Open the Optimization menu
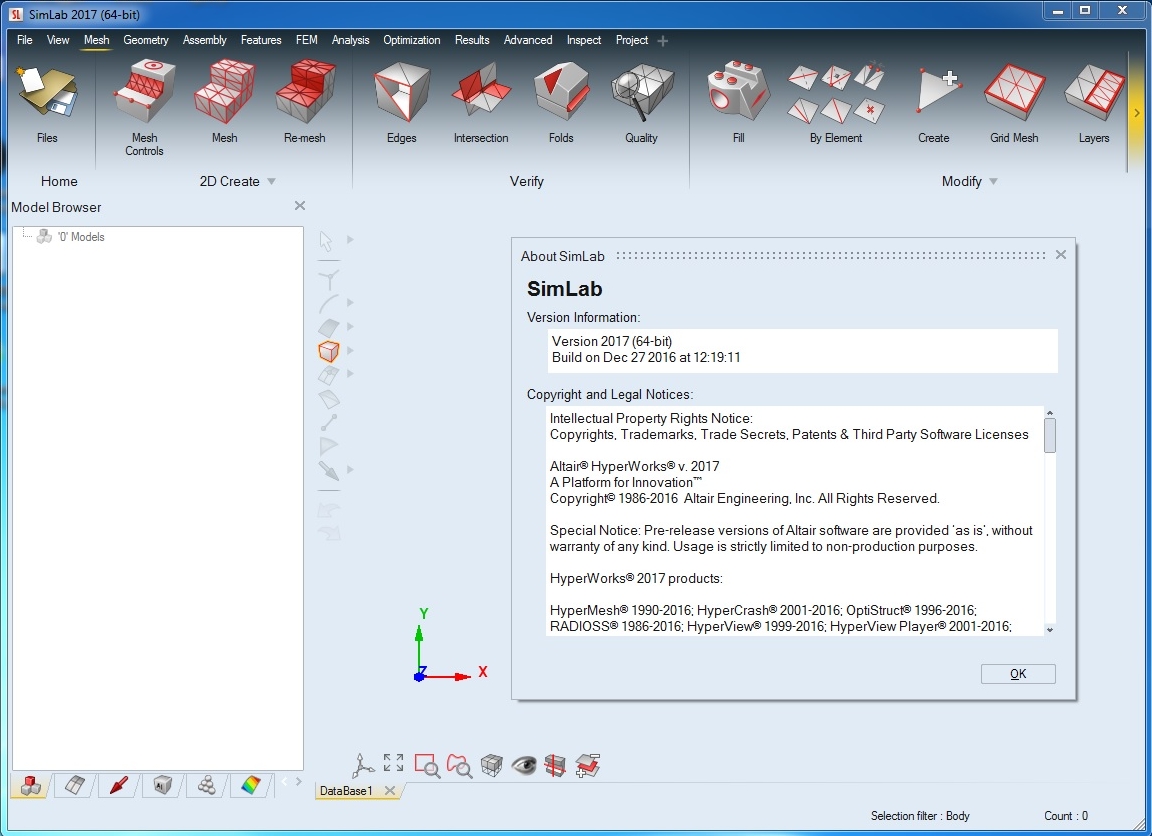This screenshot has height=836, width=1152. click(411, 40)
